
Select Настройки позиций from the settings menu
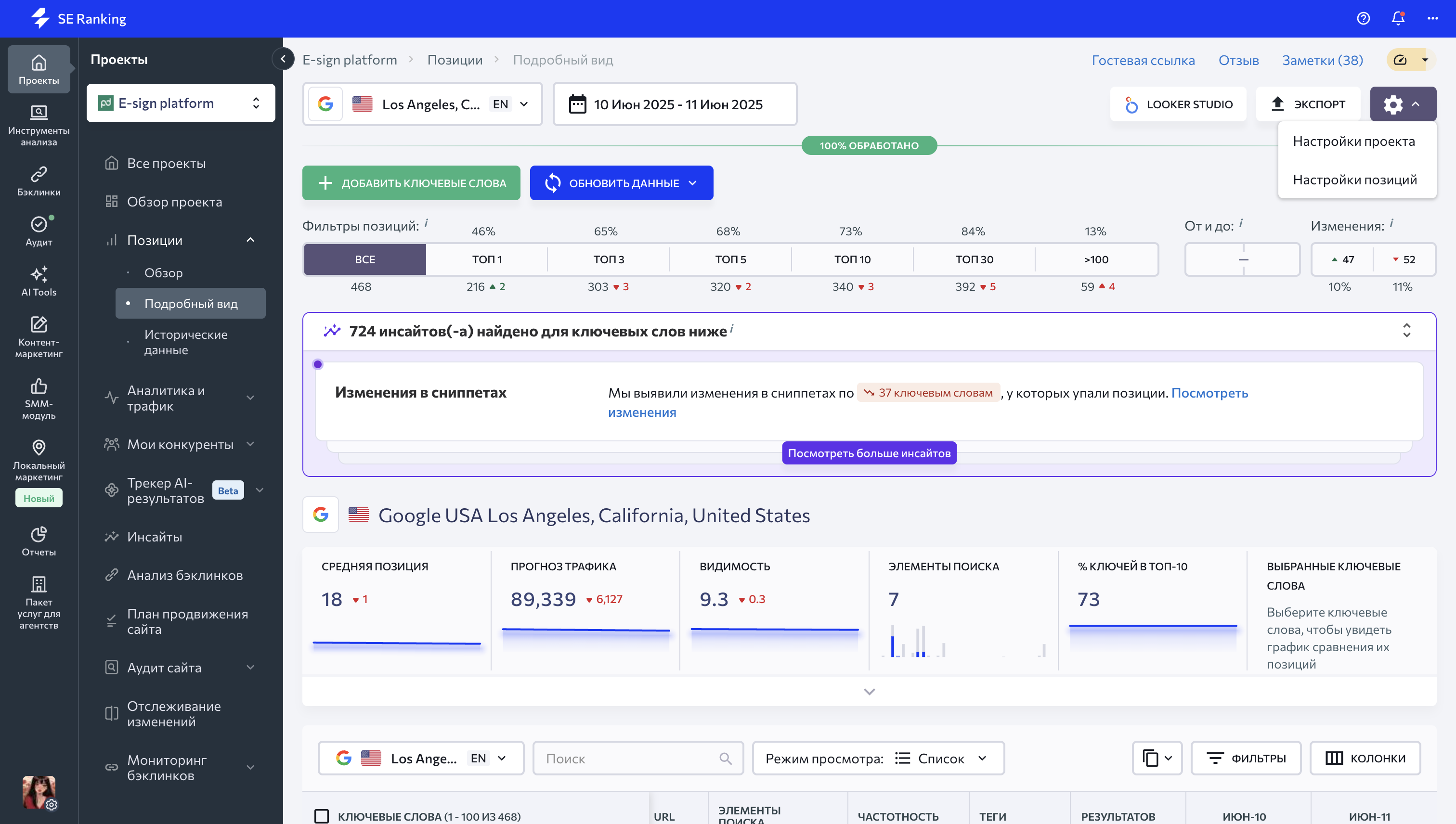(x=1355, y=180)
